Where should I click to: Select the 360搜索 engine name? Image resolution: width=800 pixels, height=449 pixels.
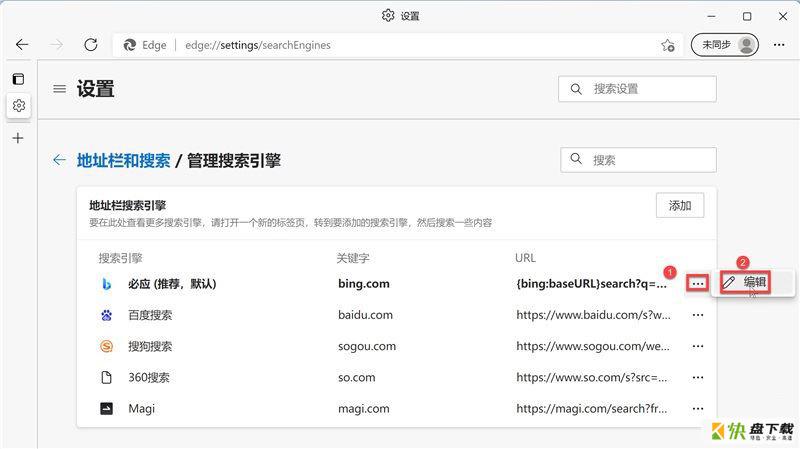coord(148,378)
